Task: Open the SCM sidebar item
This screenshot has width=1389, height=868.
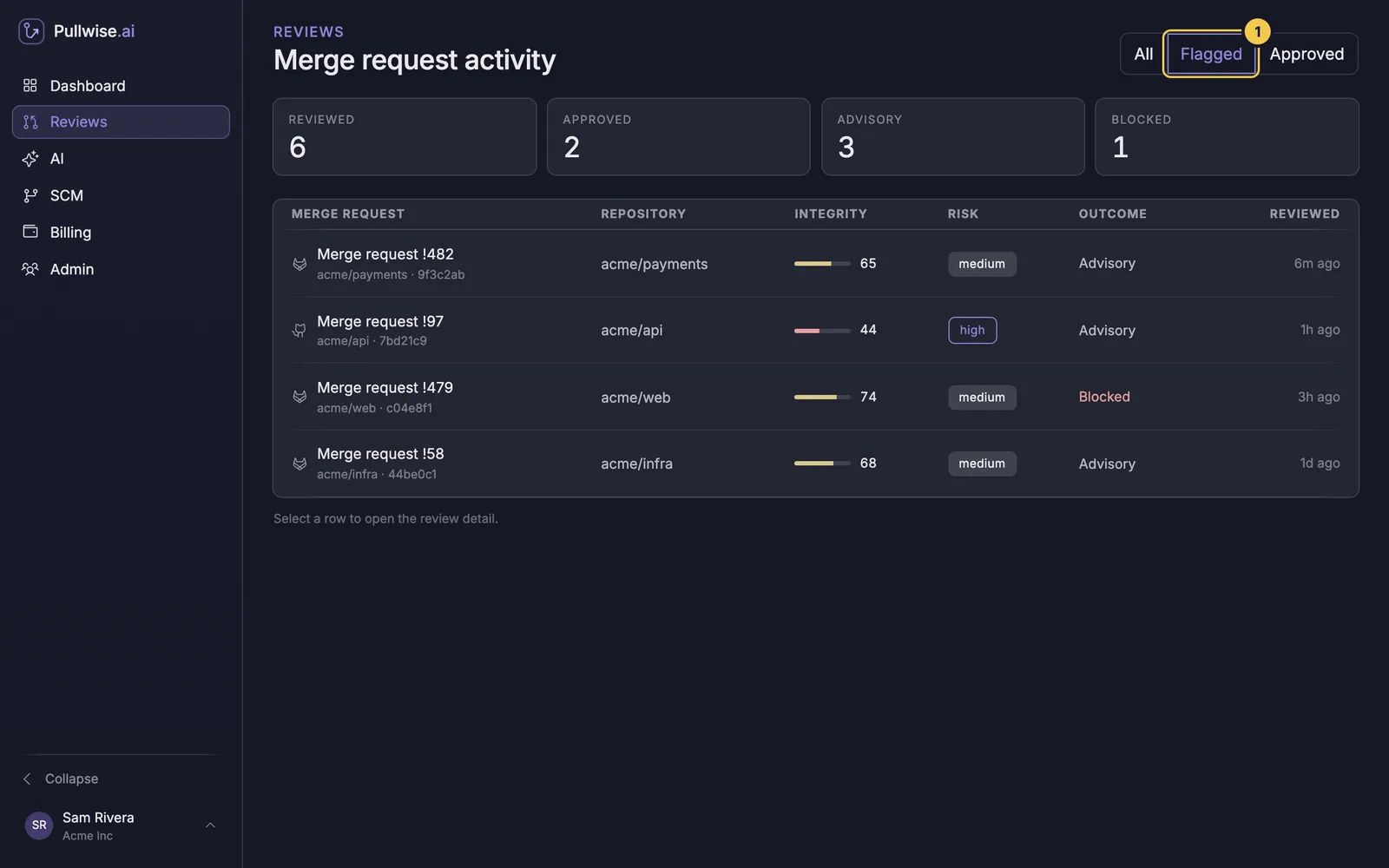Action: coord(121,195)
